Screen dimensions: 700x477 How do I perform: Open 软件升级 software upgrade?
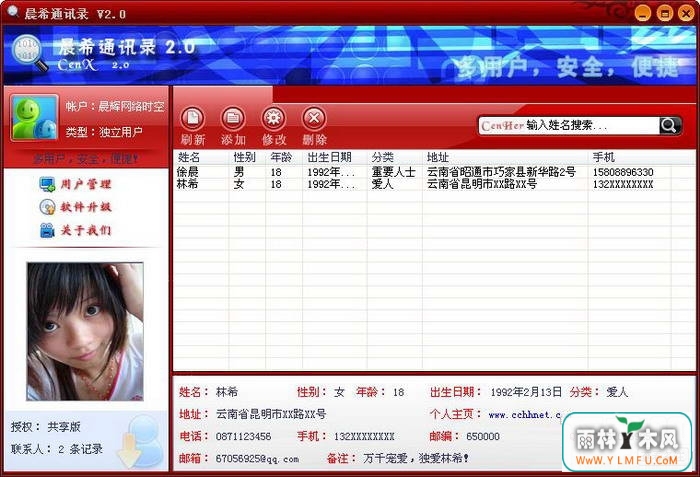86,207
